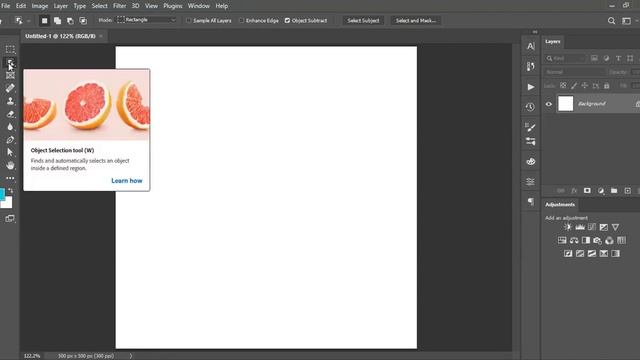Open the Mode Rectangle dropdown
The image size is (640, 360).
point(147,20)
